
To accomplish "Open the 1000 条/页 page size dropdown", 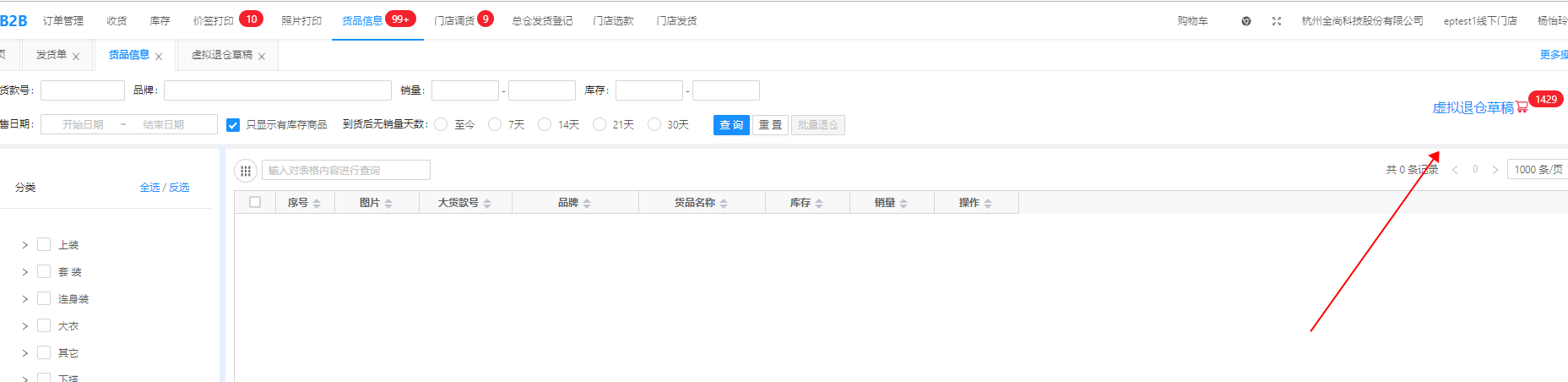I will coord(1538,170).
